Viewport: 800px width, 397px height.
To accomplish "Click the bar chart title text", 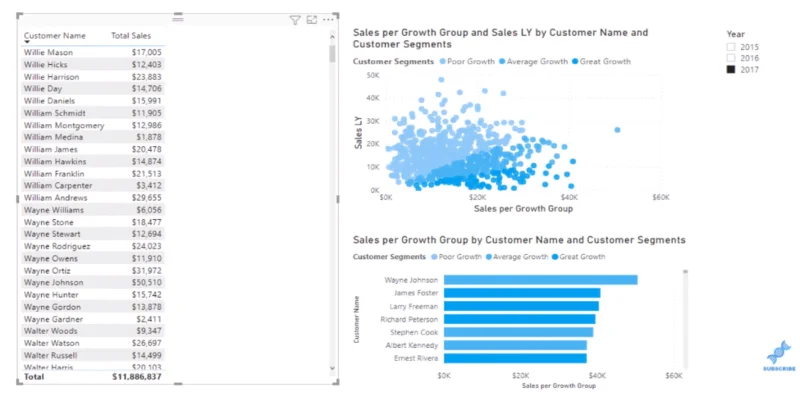I will point(519,240).
